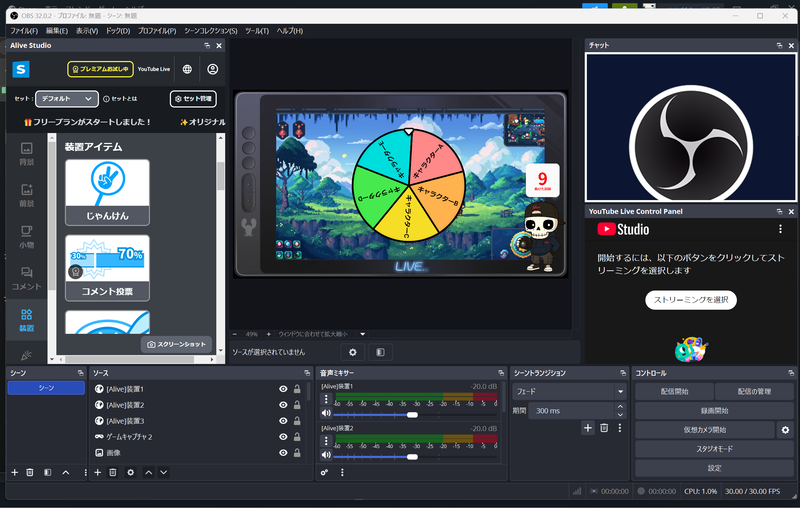Open the ファイル(F) menu
Viewport: 800px width, 508px height.
(x=24, y=31)
